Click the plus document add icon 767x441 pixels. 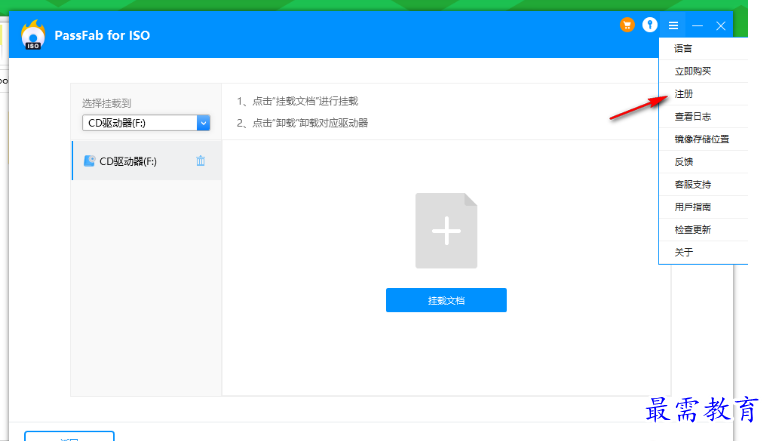click(x=446, y=231)
